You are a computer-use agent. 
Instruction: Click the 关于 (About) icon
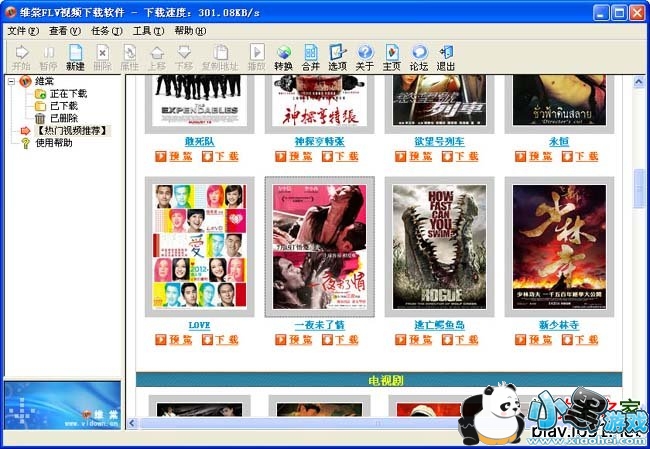point(365,57)
